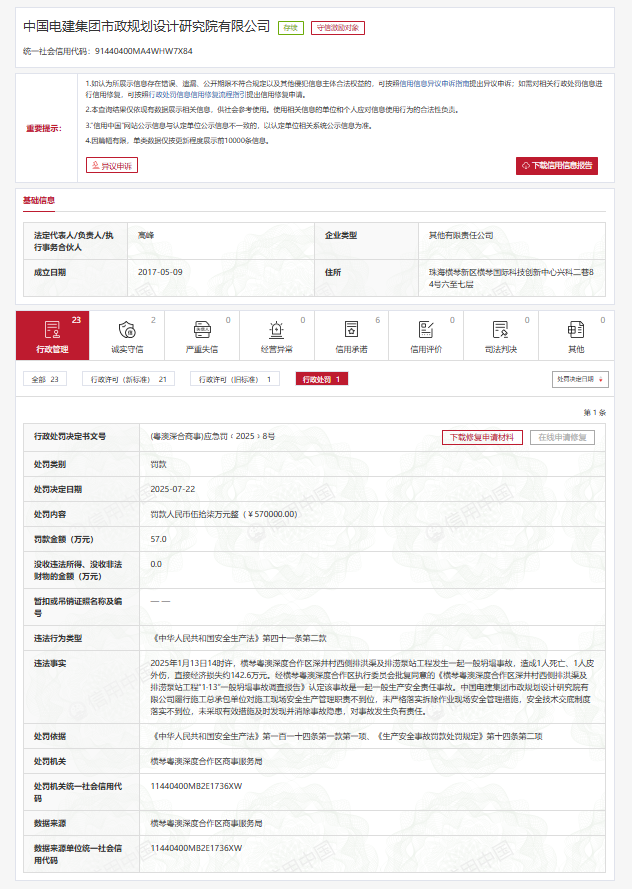The height and width of the screenshot is (889, 632).
Task: Click the 经营异常 alarm icon
Action: [276, 329]
